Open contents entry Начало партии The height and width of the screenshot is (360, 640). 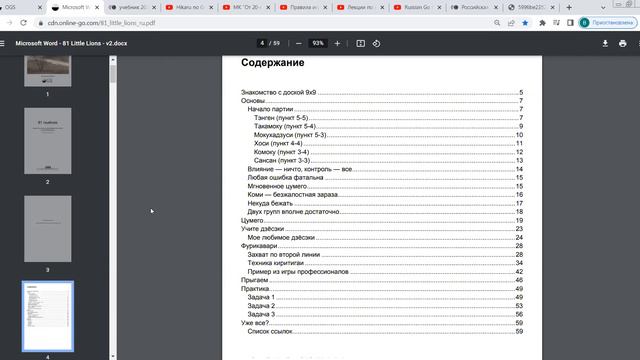point(385,109)
